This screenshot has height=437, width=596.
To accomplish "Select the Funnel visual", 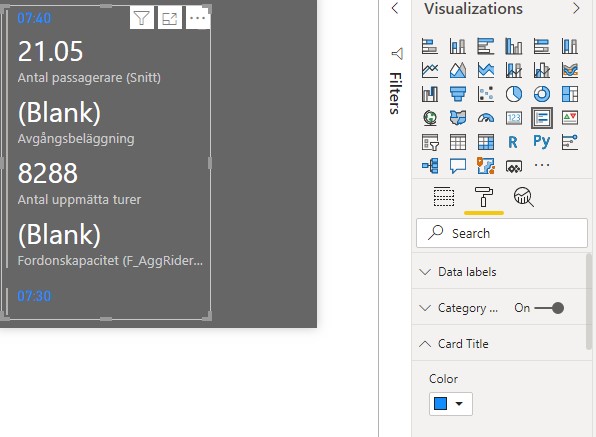I will tap(458, 94).
